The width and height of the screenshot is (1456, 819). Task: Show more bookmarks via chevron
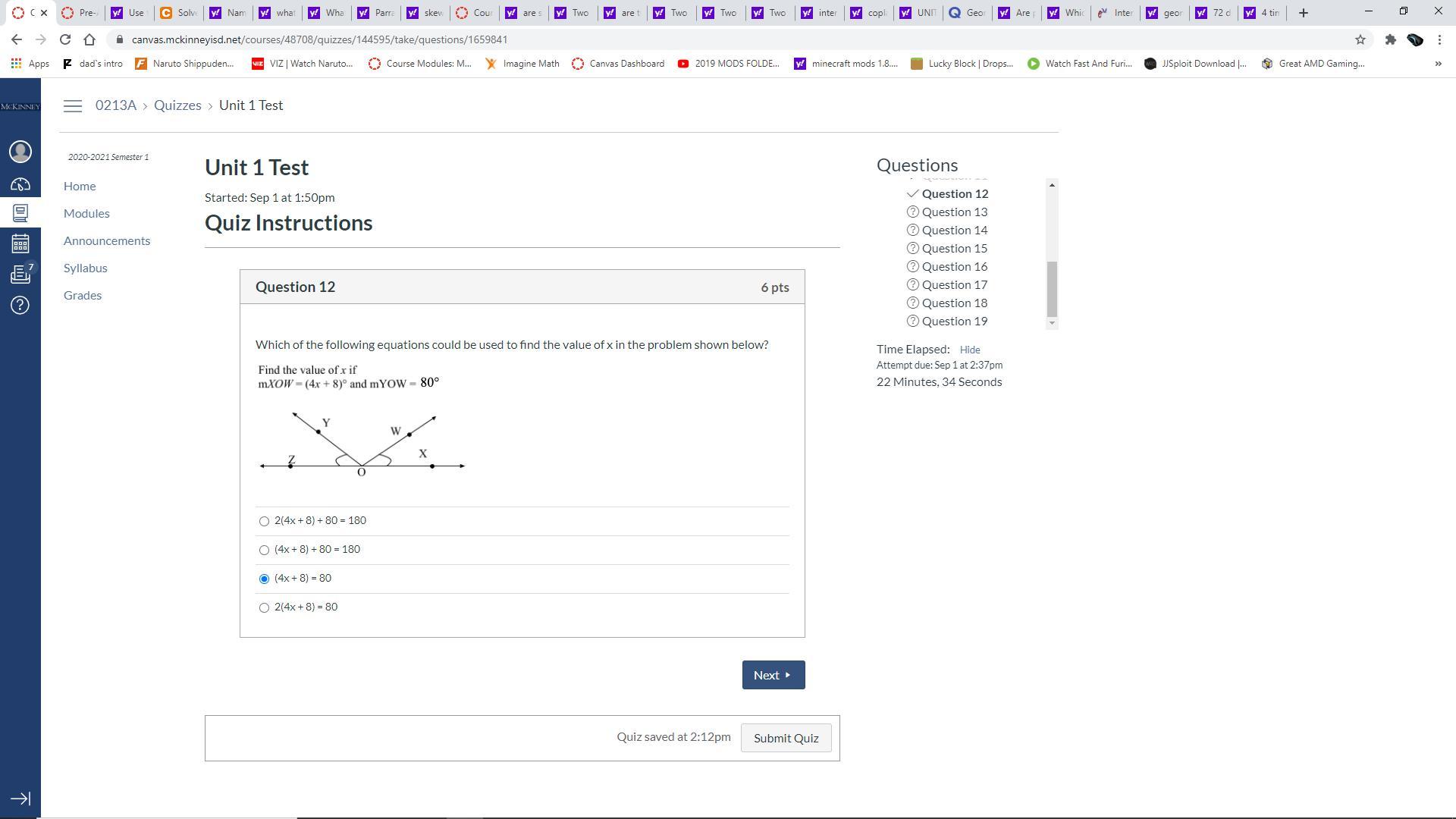point(1438,64)
